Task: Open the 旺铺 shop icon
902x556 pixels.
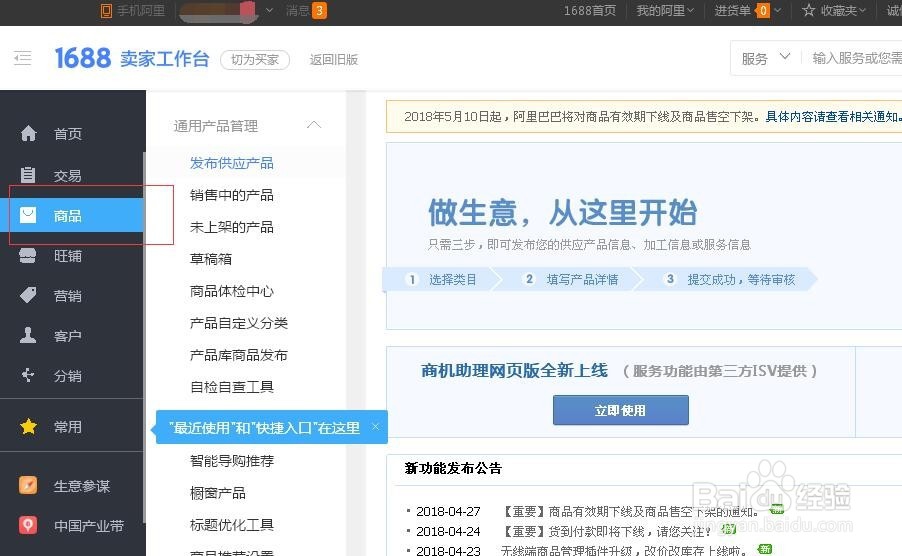Action: (x=28, y=256)
